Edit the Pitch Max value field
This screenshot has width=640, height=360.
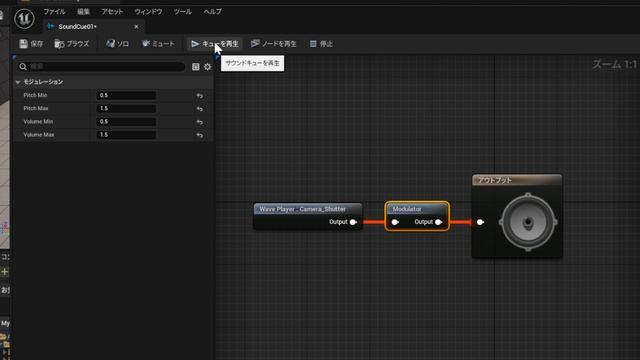126,109
